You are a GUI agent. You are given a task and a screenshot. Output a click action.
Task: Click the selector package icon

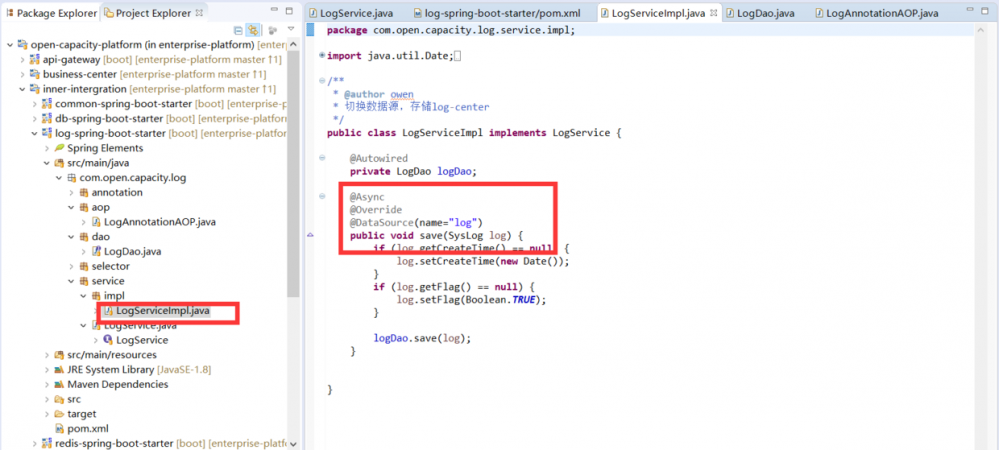pyautogui.click(x=83, y=266)
